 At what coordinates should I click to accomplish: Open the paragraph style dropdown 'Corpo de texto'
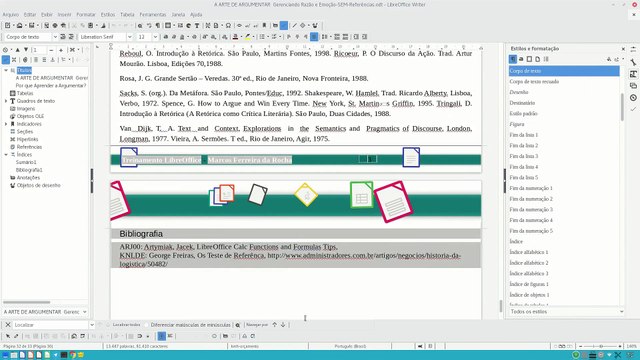click(x=55, y=37)
